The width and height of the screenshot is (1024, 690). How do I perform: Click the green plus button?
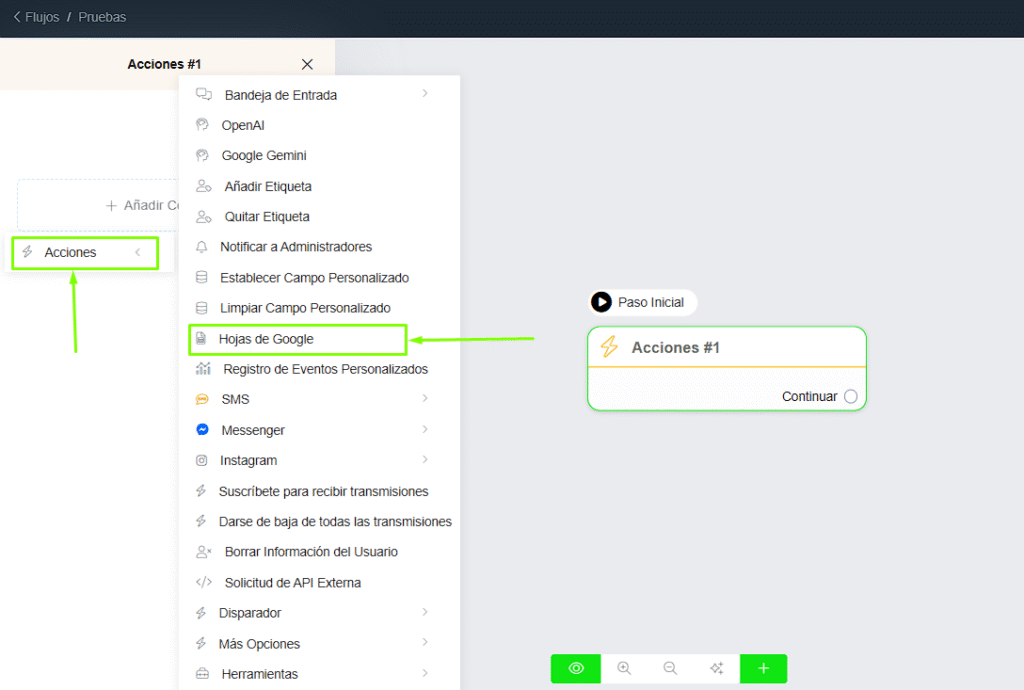tap(763, 668)
